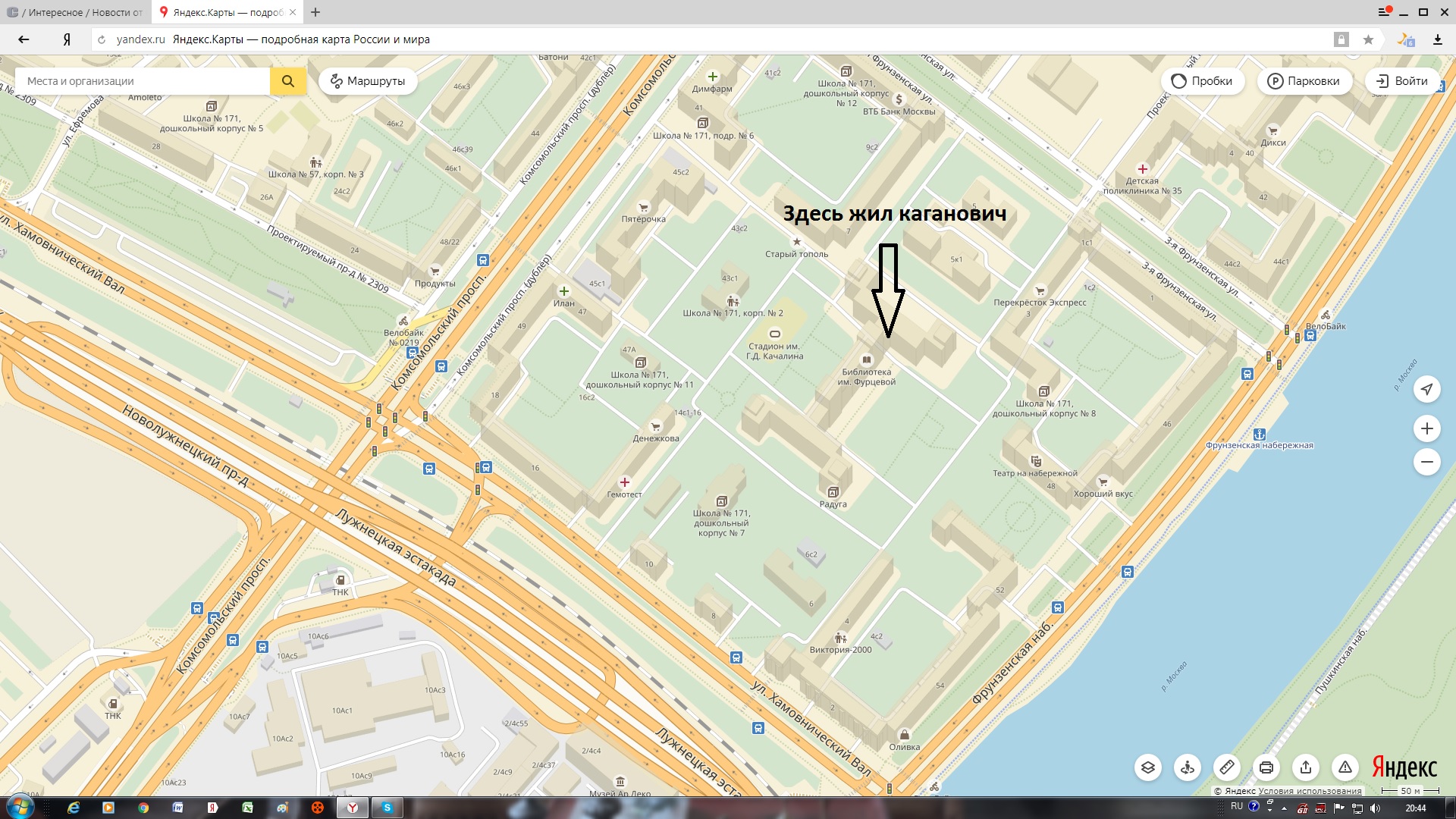Share this map via the share icon

[x=1306, y=767]
